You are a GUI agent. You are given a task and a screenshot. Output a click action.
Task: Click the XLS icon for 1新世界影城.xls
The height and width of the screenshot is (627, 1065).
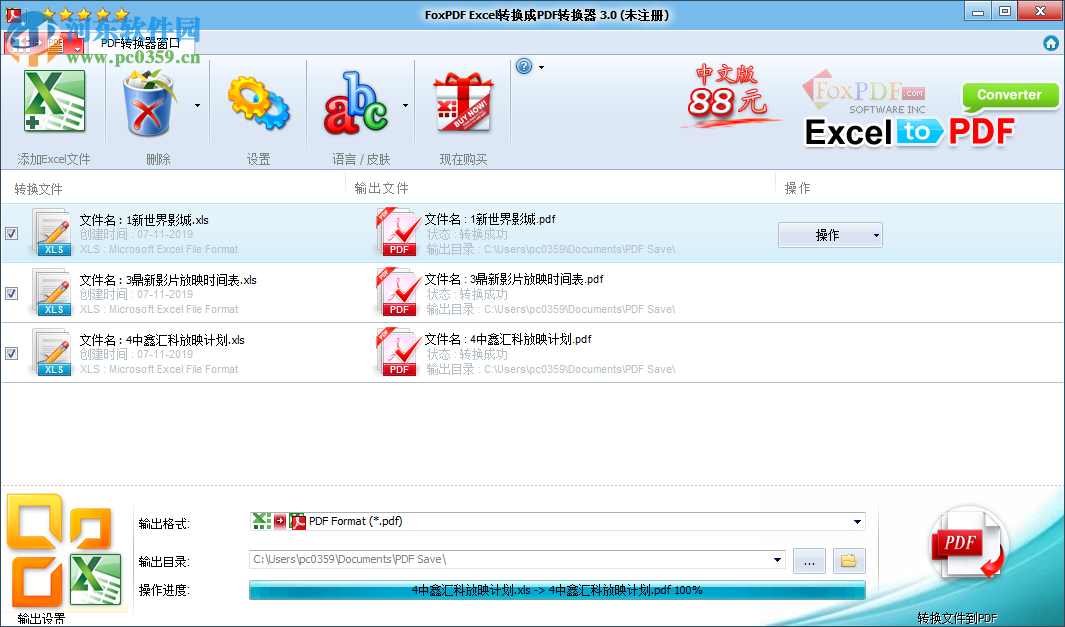52,232
